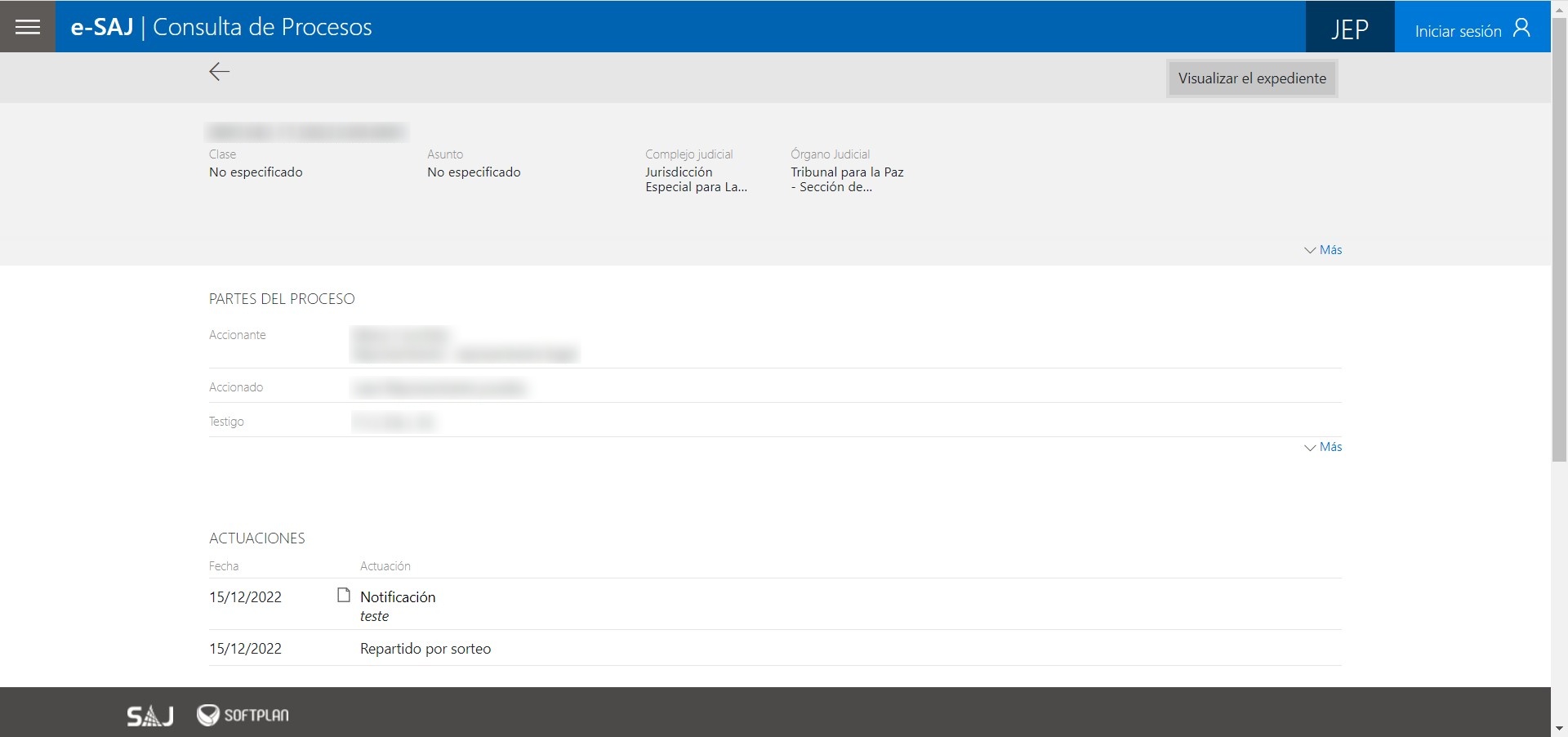The image size is (1568, 737).
Task: Open the Notificación document icon
Action: [x=344, y=596]
